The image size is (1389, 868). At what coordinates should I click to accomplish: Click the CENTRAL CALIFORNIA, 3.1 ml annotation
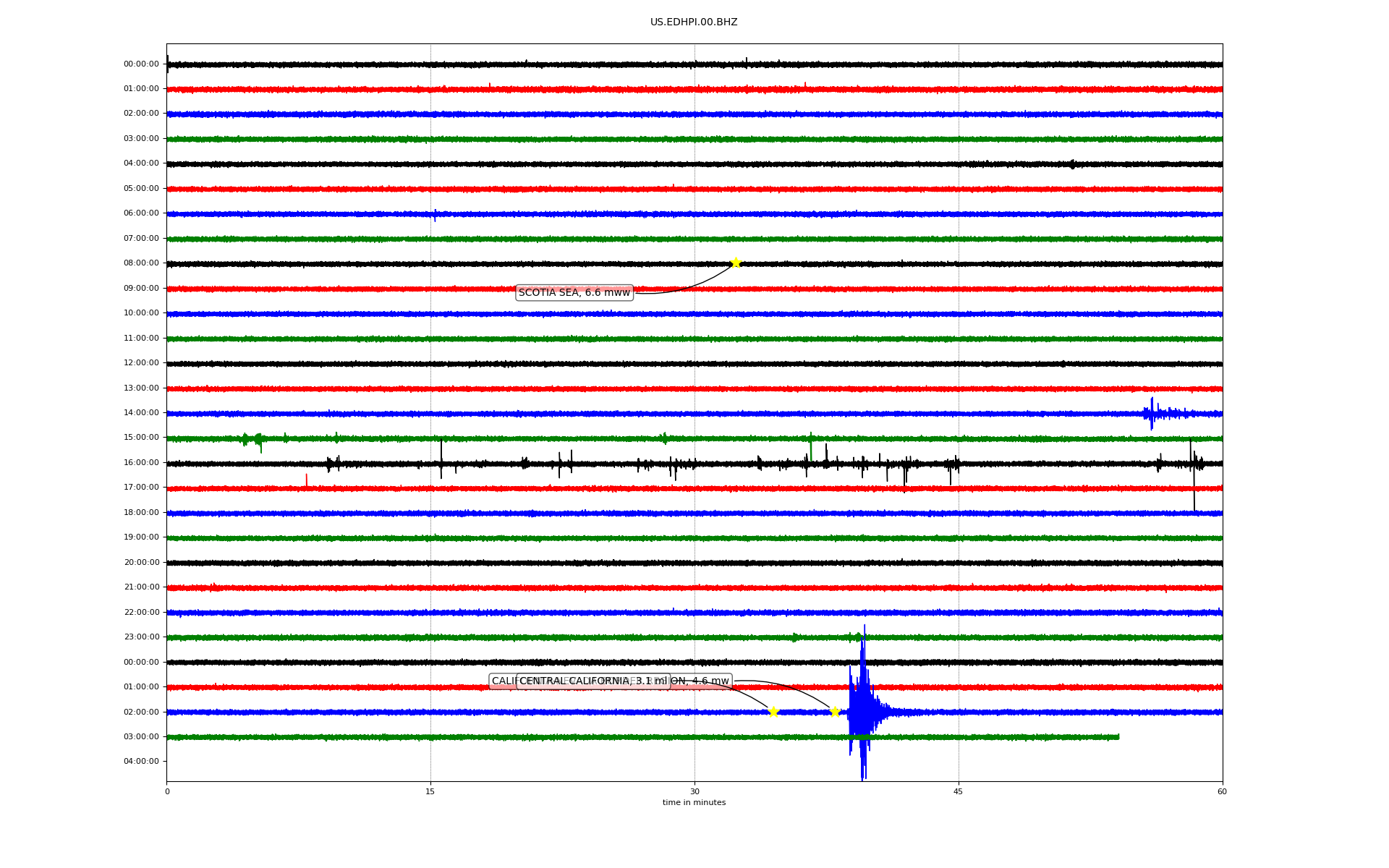(x=593, y=681)
